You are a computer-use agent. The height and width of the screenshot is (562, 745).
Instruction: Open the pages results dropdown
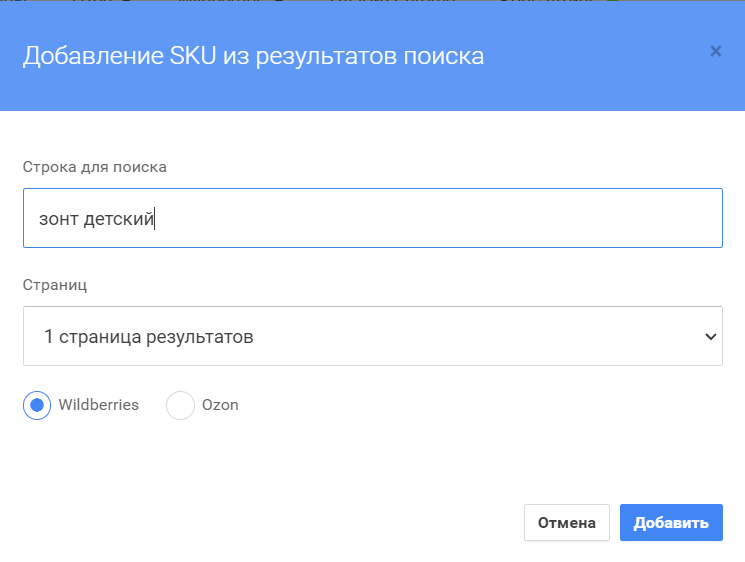click(372, 336)
